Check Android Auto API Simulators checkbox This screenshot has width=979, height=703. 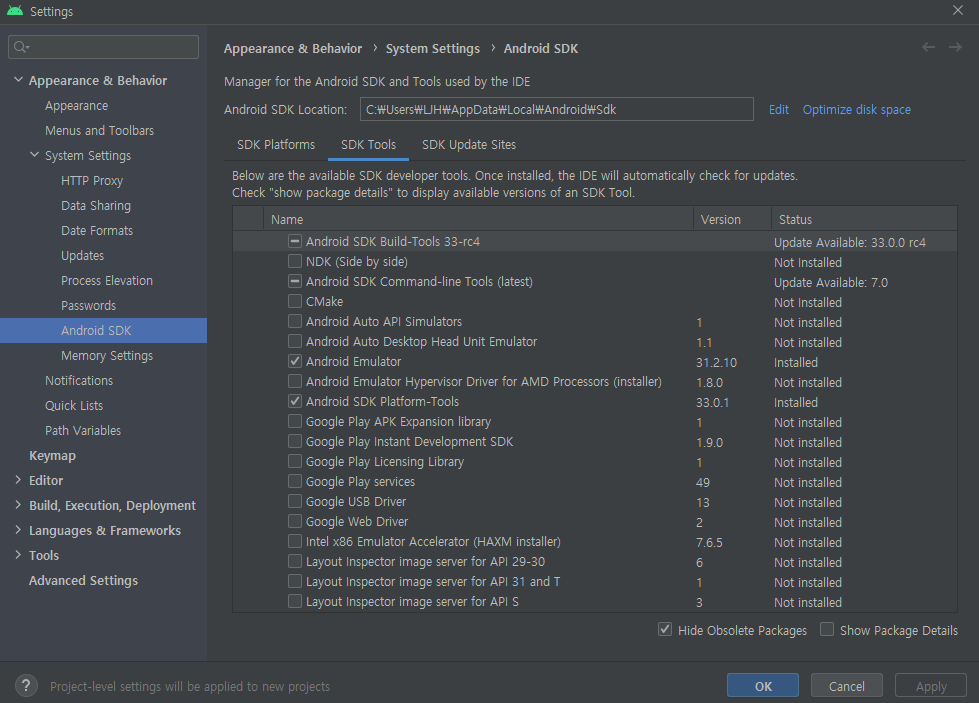click(295, 321)
